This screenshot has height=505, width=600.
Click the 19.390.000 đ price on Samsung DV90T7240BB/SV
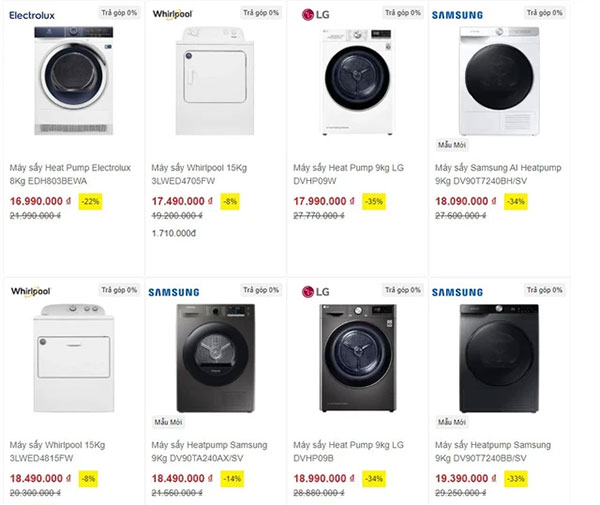[466, 479]
